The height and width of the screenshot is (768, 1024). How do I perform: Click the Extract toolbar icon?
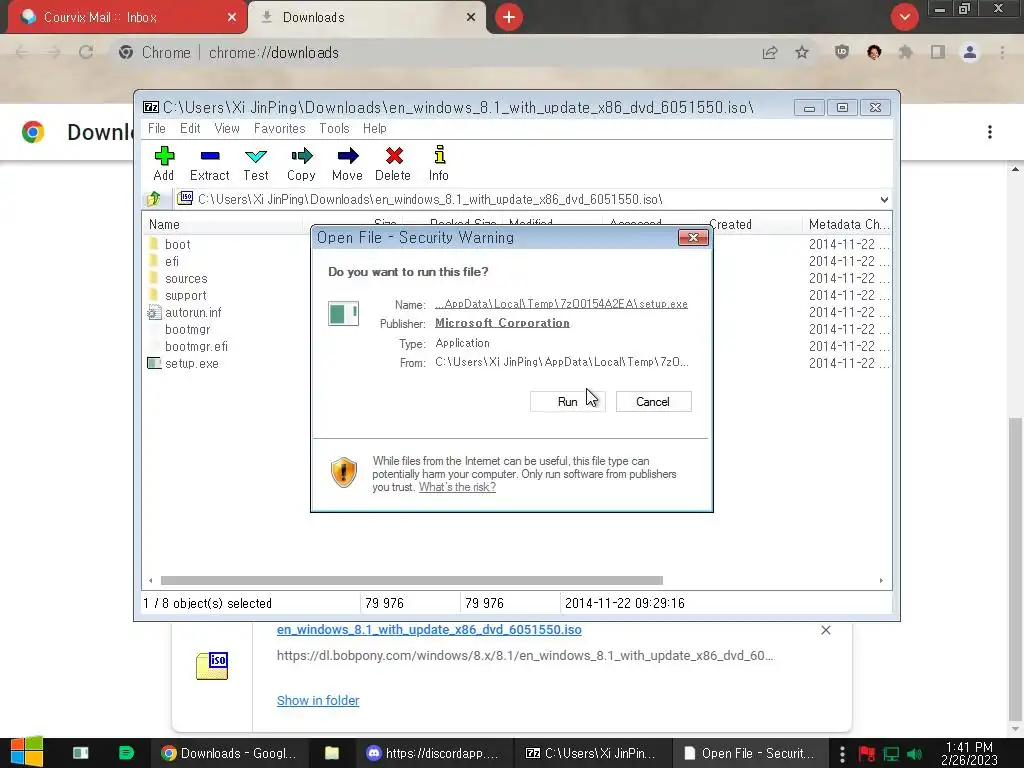(x=210, y=163)
